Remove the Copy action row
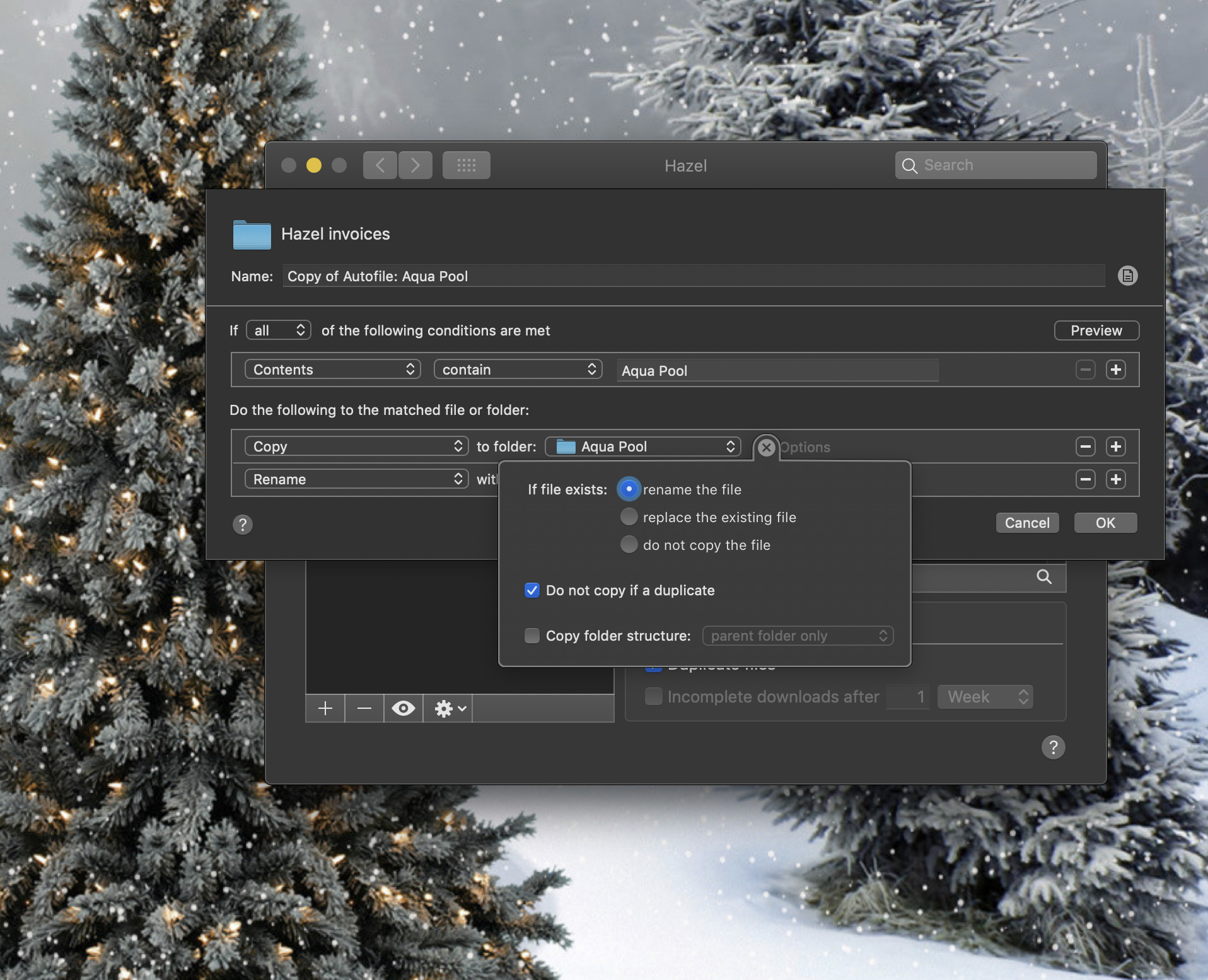 point(1085,446)
